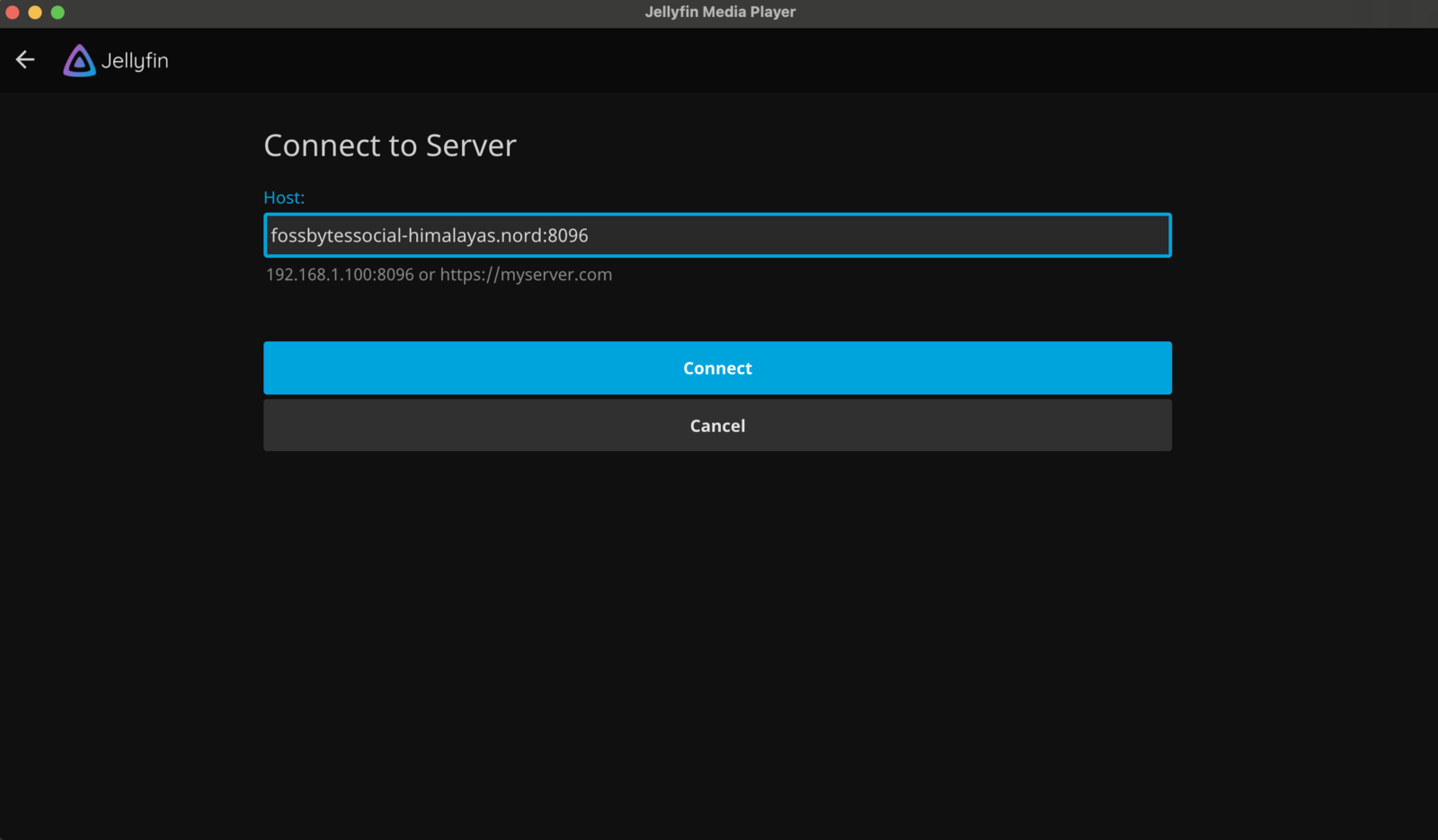
Task: Click the yellow minimize control on the title bar
Action: 34,12
